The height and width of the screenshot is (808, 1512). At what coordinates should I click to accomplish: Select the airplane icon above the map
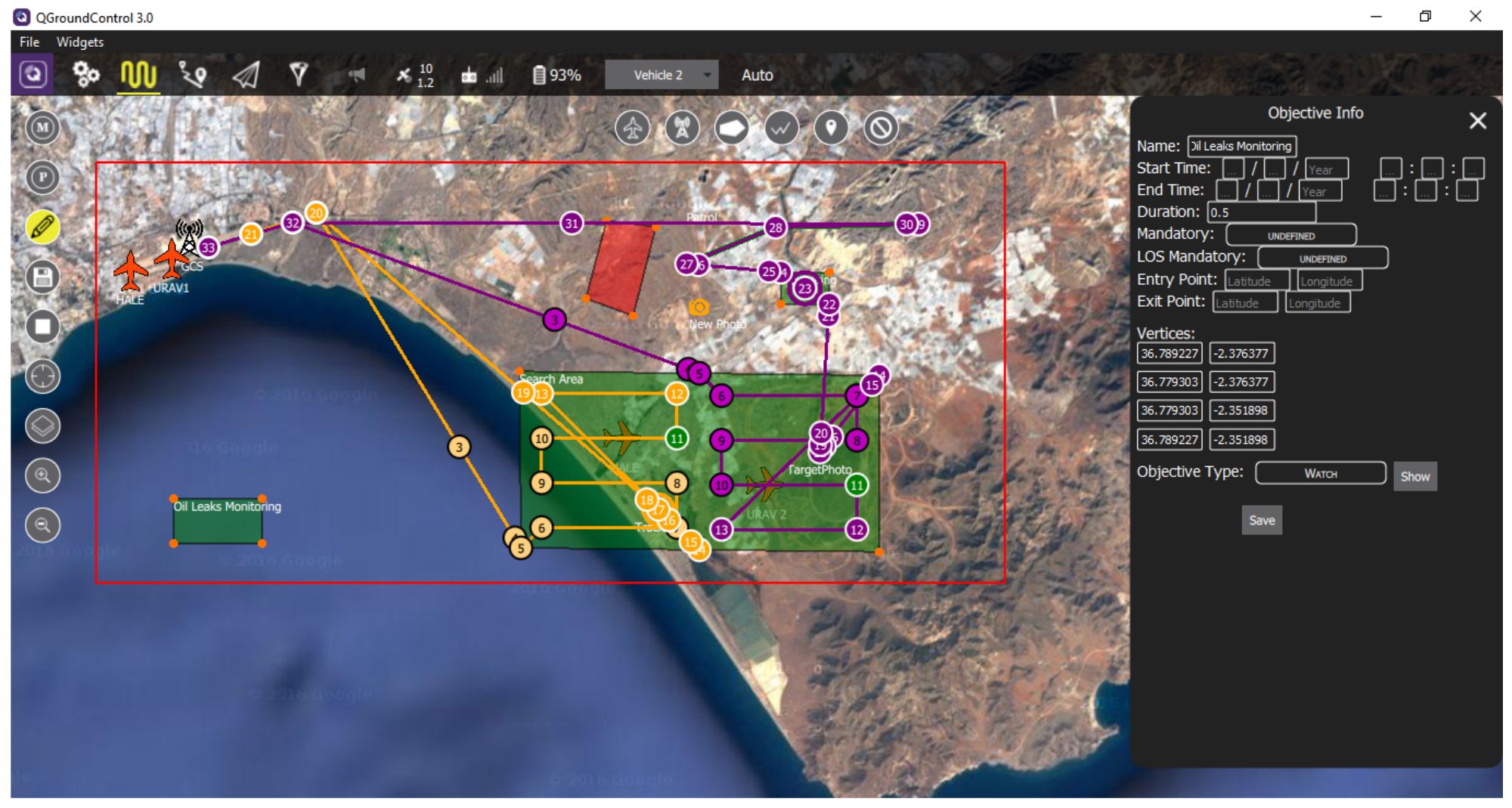(x=632, y=128)
